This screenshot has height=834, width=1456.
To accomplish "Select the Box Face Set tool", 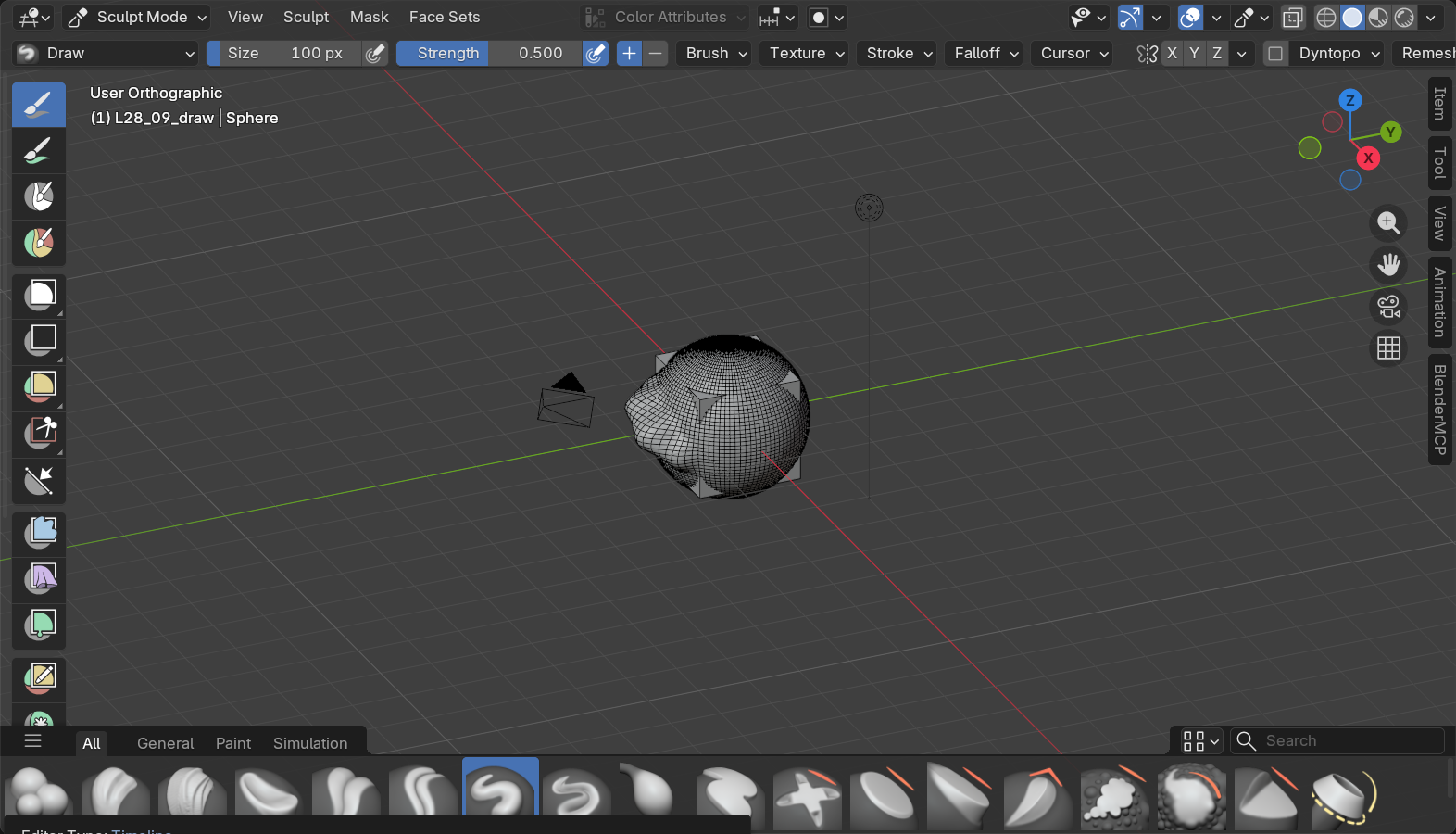I will tap(39, 388).
